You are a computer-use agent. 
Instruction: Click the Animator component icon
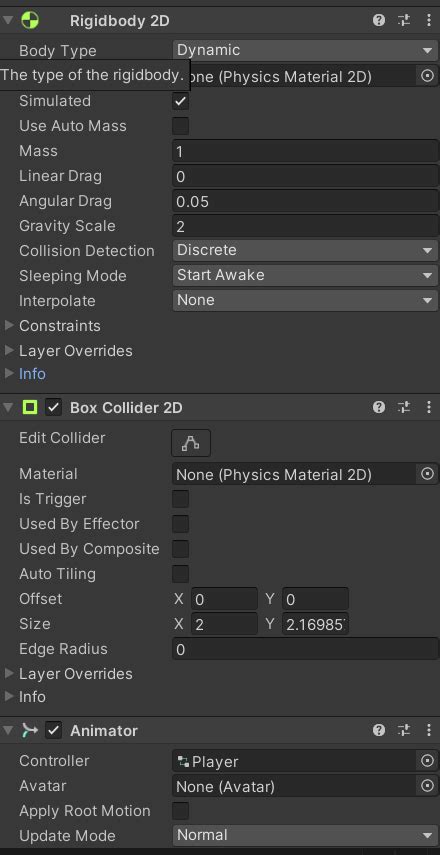coord(29,730)
